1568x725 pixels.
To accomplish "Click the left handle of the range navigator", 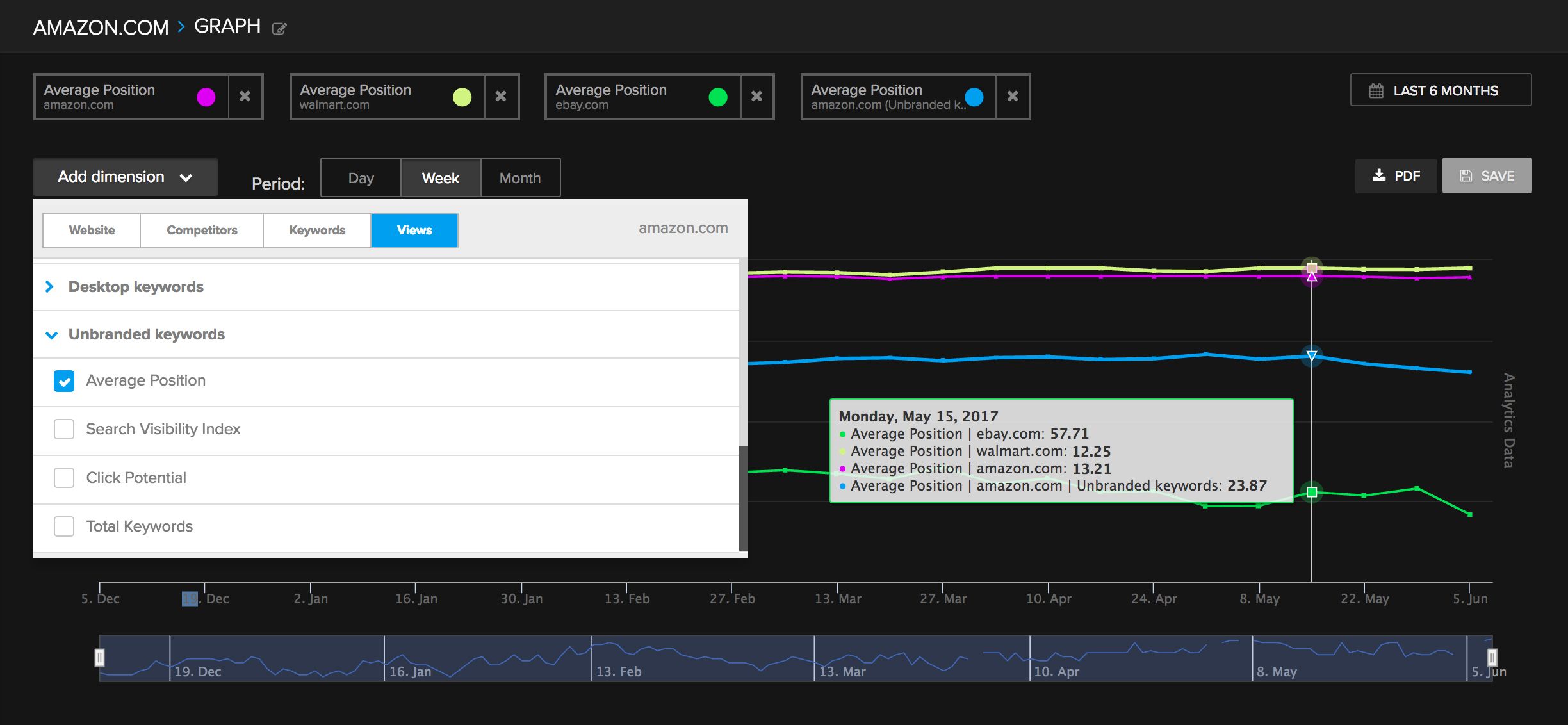I will (x=100, y=658).
